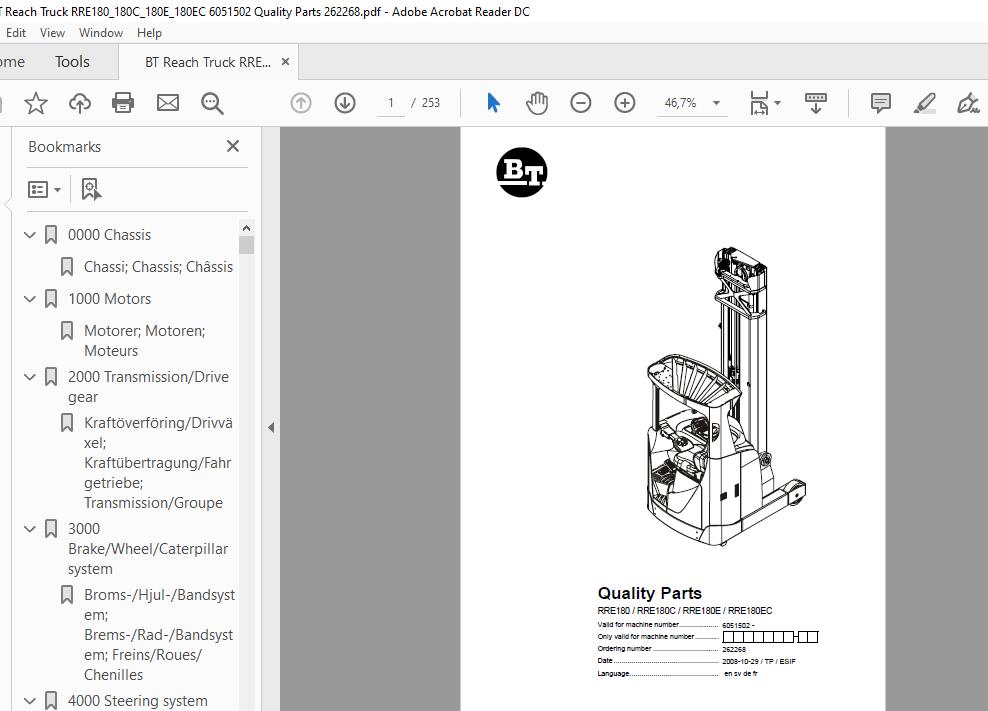The width and height of the screenshot is (988, 711).
Task: Open the 2000 Transmission/Drive gear bookmark
Action: (149, 386)
